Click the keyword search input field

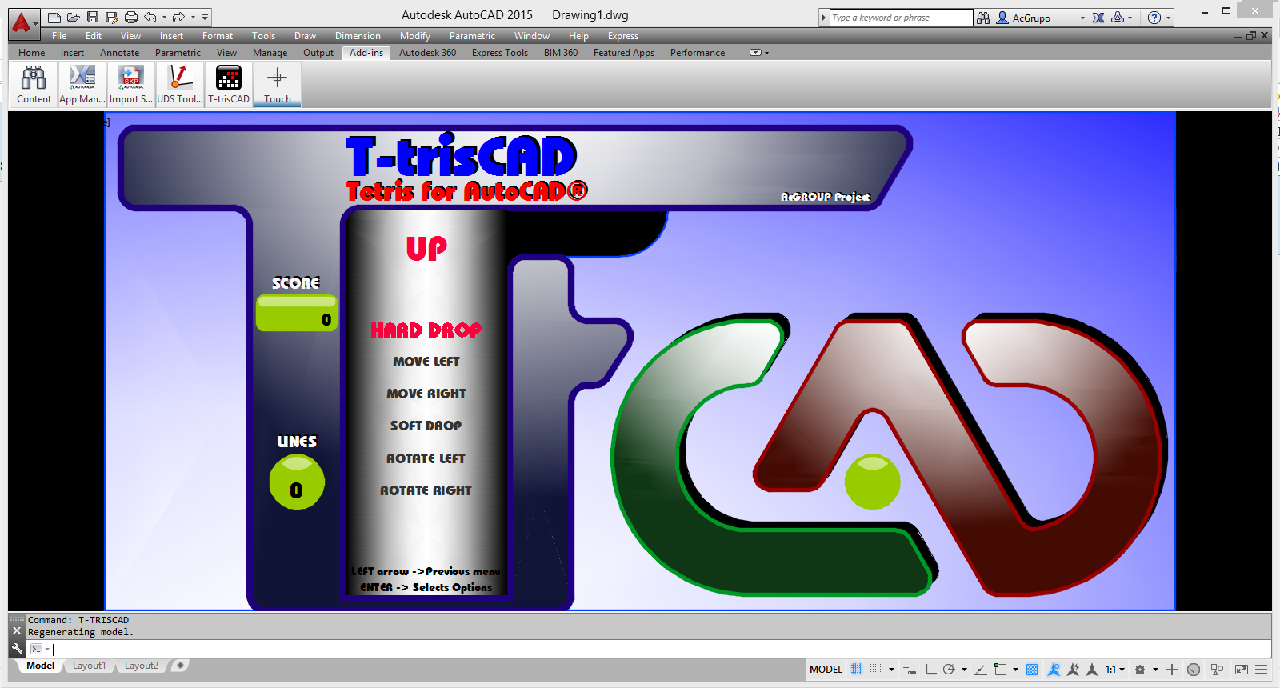pyautogui.click(x=900, y=18)
